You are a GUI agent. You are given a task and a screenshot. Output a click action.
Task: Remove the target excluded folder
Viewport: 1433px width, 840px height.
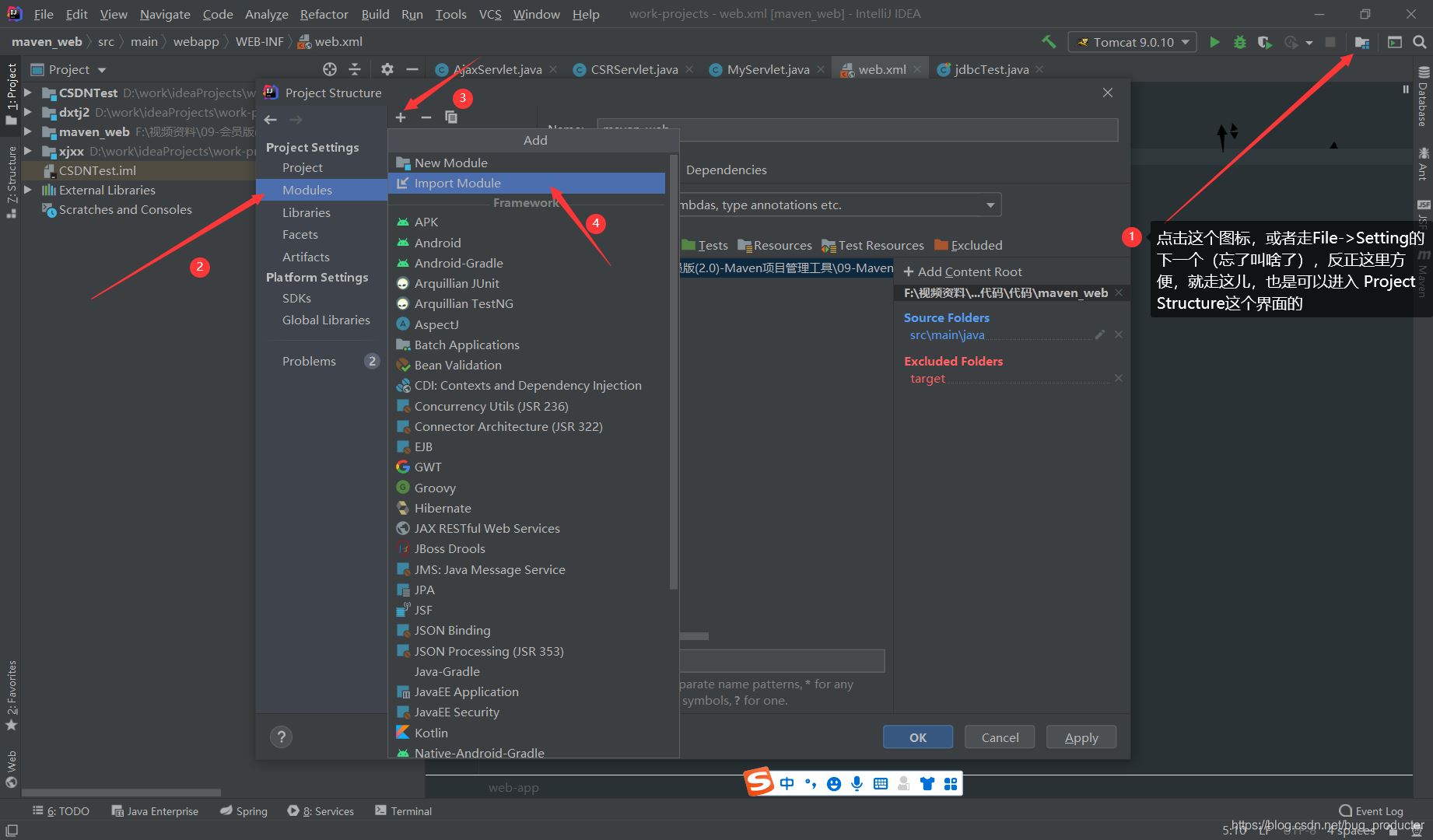pyautogui.click(x=1119, y=378)
